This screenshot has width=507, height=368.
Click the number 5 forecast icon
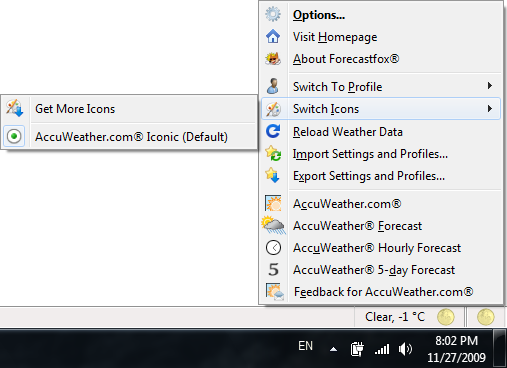pyautogui.click(x=273, y=269)
